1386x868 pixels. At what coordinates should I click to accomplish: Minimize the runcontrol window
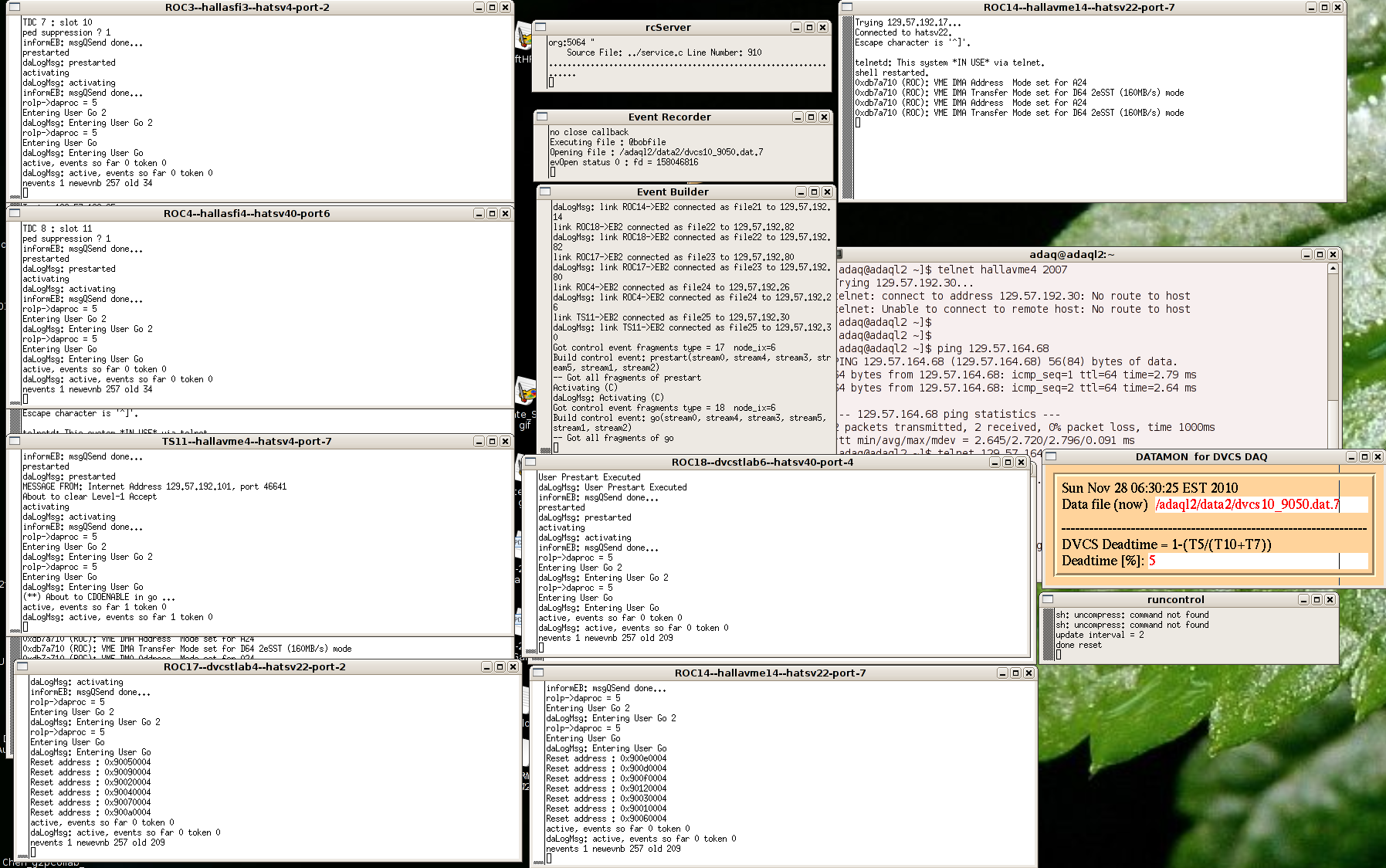coord(1304,599)
